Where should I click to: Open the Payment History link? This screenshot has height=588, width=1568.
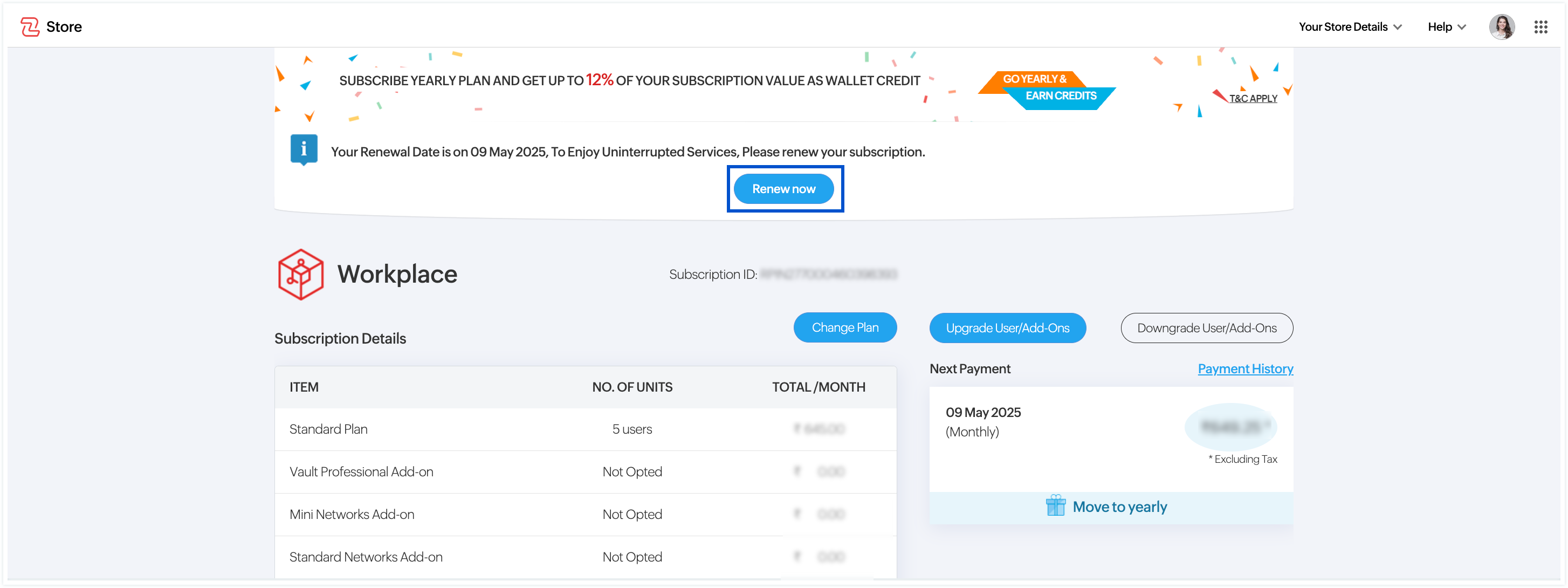[1245, 369]
